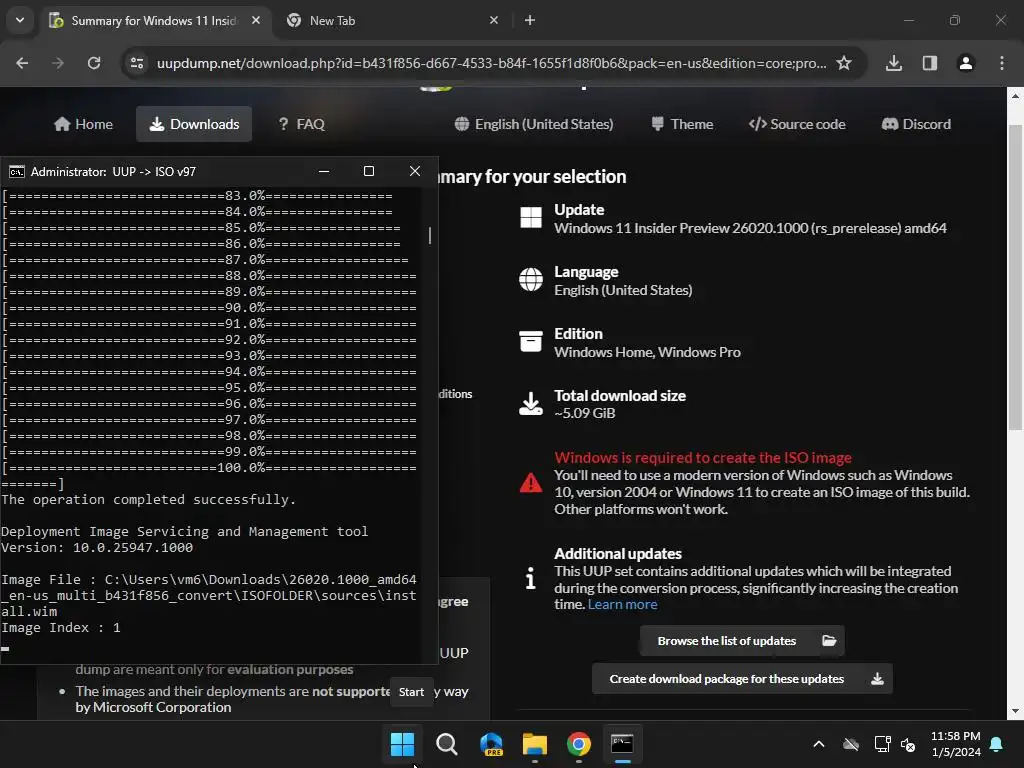This screenshot has height=768, width=1024.
Task: Expand system tray hidden icons chevron
Action: click(x=818, y=744)
